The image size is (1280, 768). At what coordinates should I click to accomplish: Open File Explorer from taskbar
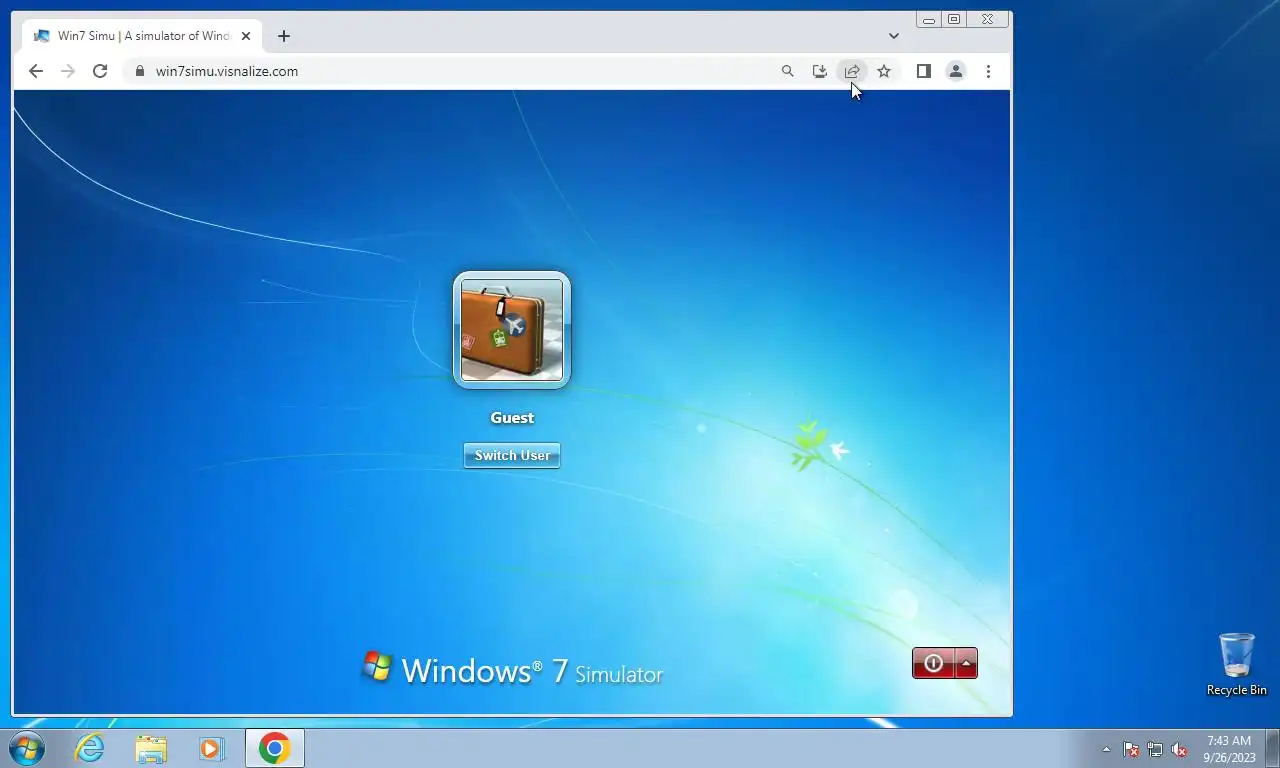pyautogui.click(x=151, y=748)
